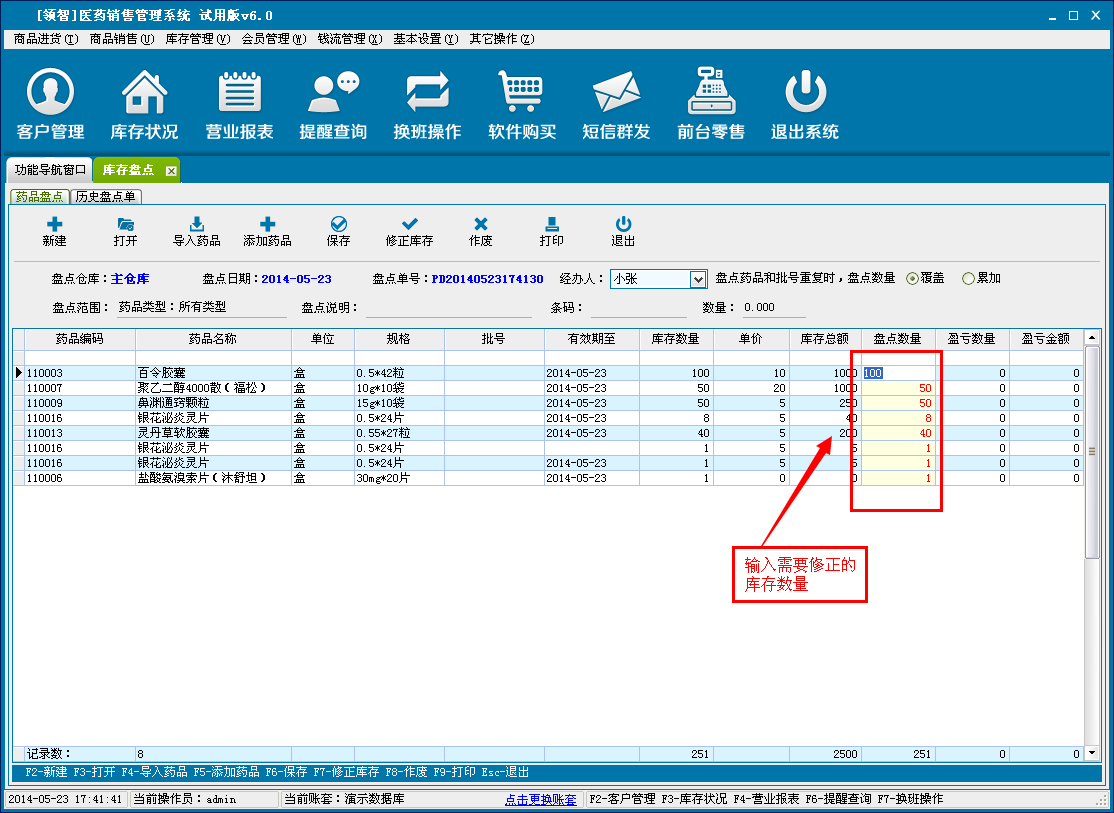Open the 基本设置 menu

[x=425, y=39]
